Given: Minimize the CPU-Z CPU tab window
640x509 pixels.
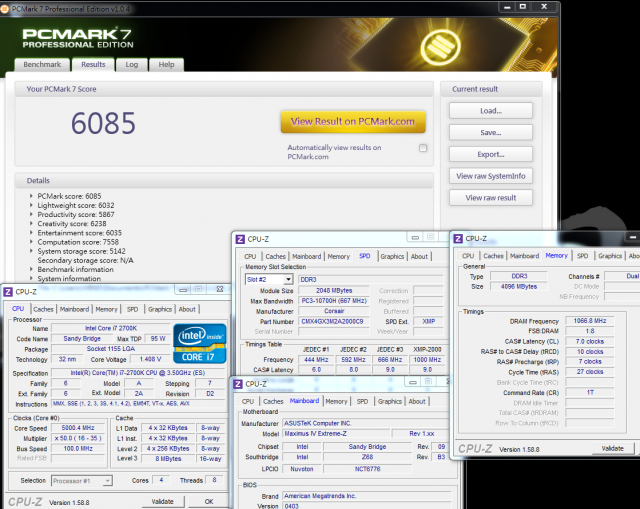Looking at the screenshot, I should (x=183, y=290).
